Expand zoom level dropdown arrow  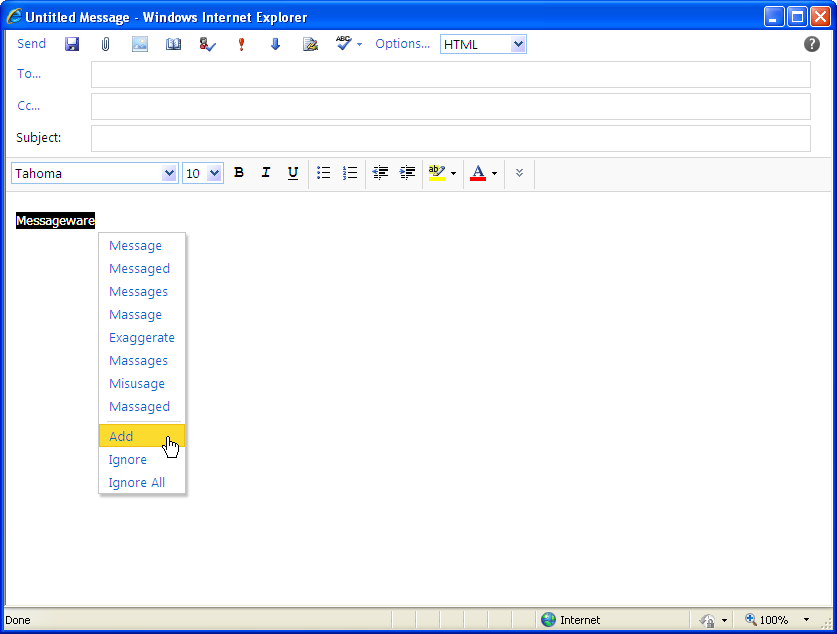tap(806, 620)
